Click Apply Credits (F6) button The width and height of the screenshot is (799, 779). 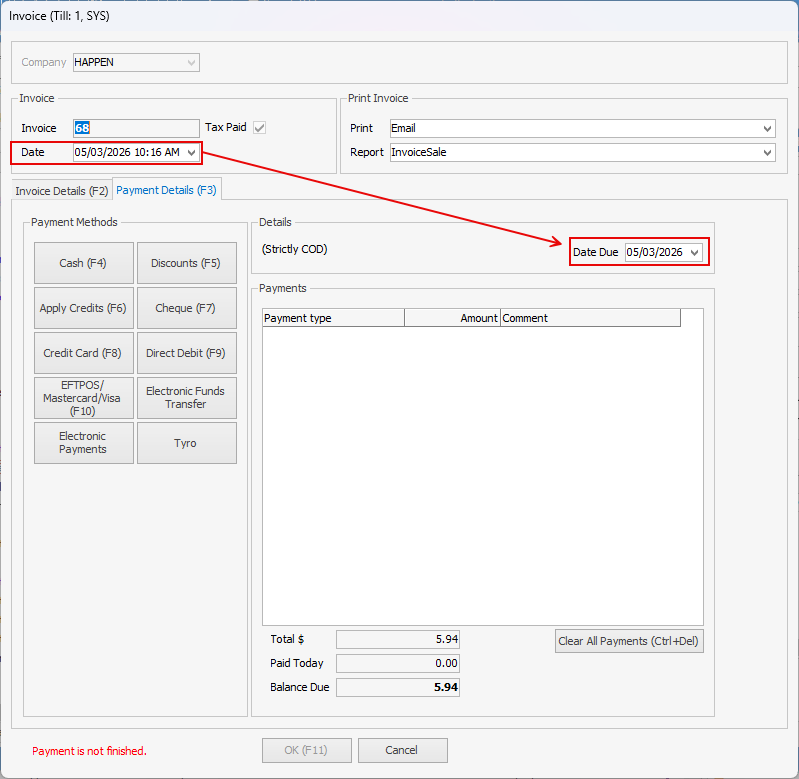point(84,308)
